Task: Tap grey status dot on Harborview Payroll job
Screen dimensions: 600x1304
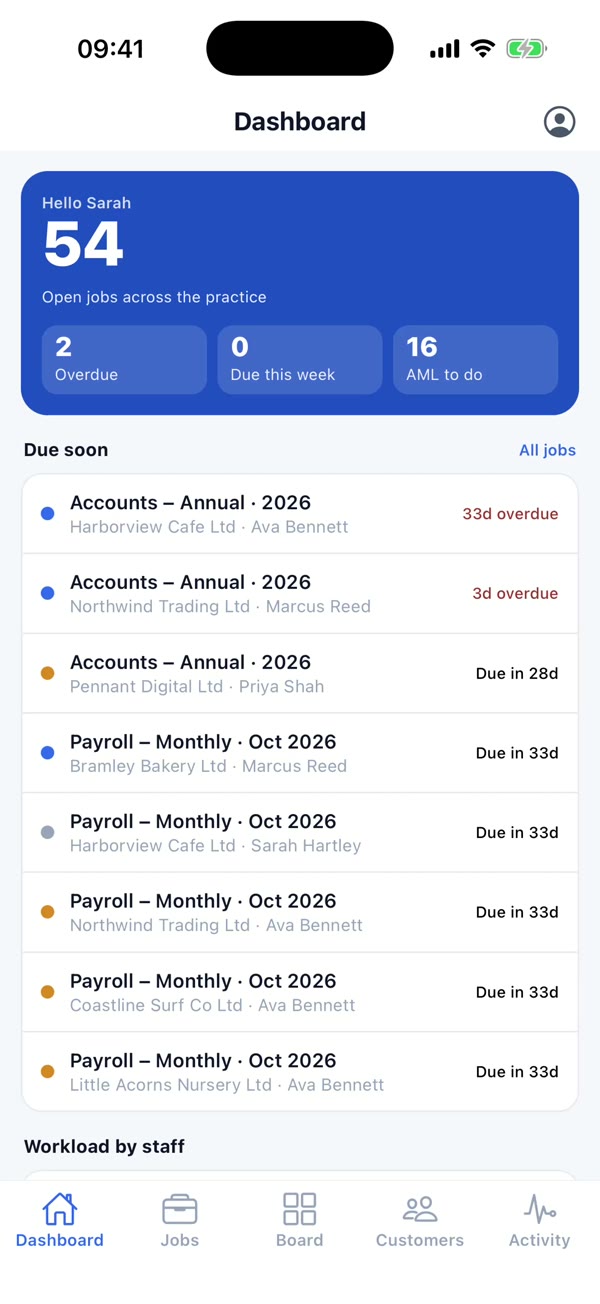Action: click(x=47, y=833)
